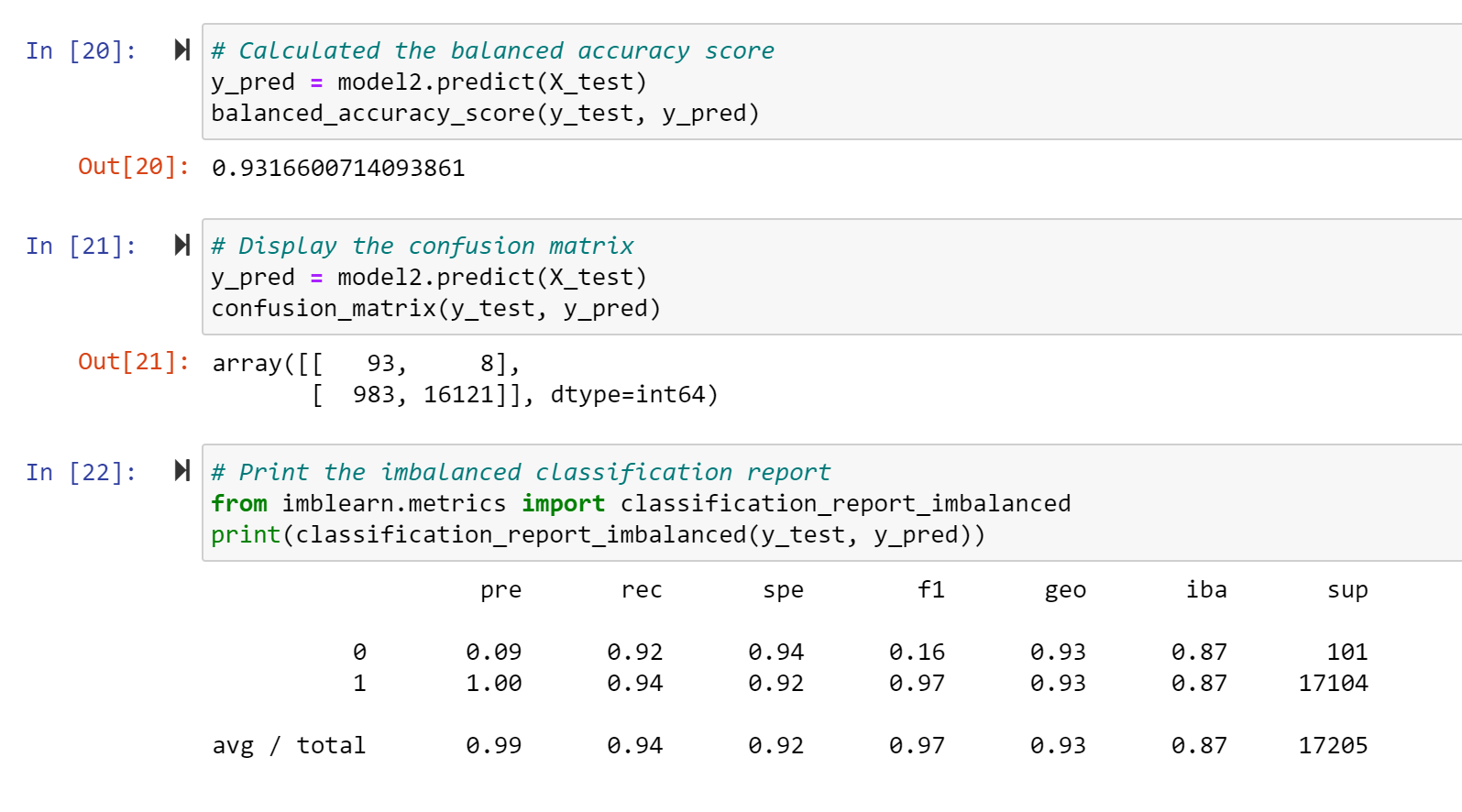The image size is (1462, 812).
Task: Select the In [20]: prompt label
Action: (81, 50)
